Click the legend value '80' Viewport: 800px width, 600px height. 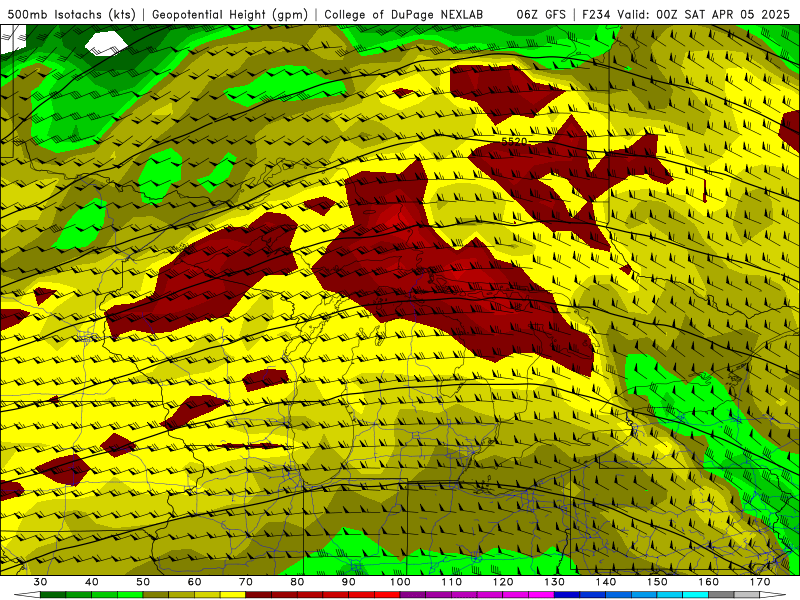(297, 582)
